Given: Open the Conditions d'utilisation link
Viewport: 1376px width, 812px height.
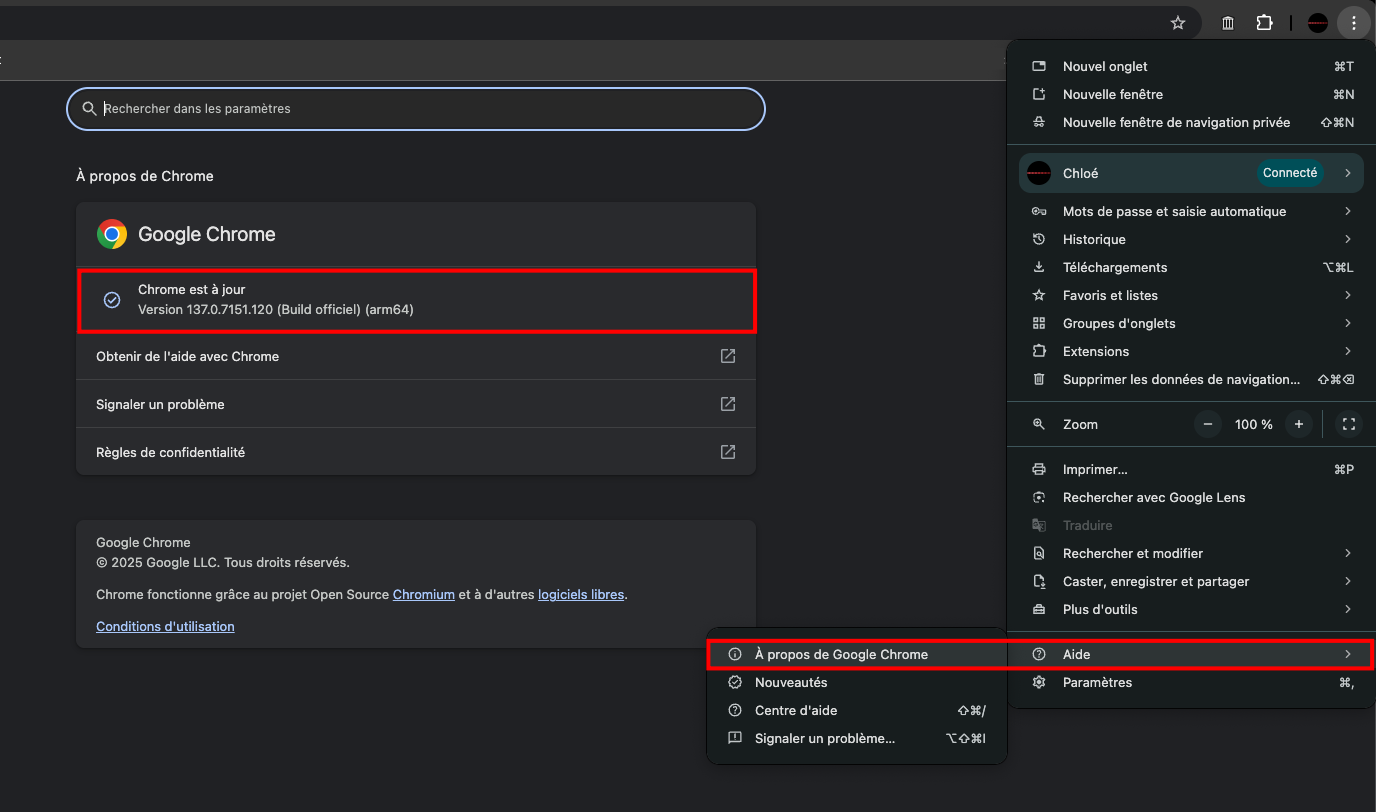Looking at the screenshot, I should tap(165, 626).
